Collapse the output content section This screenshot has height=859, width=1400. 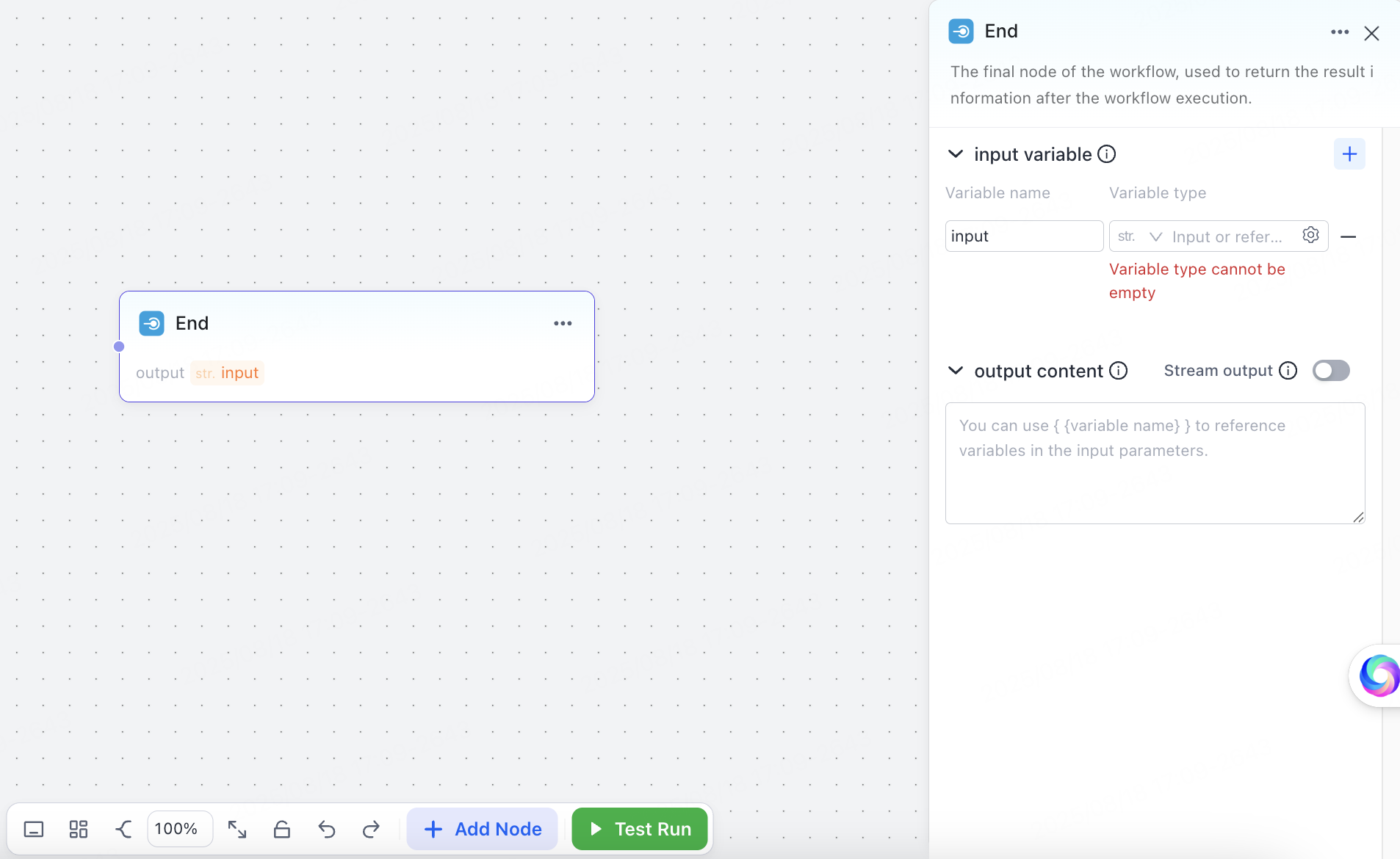[956, 371]
